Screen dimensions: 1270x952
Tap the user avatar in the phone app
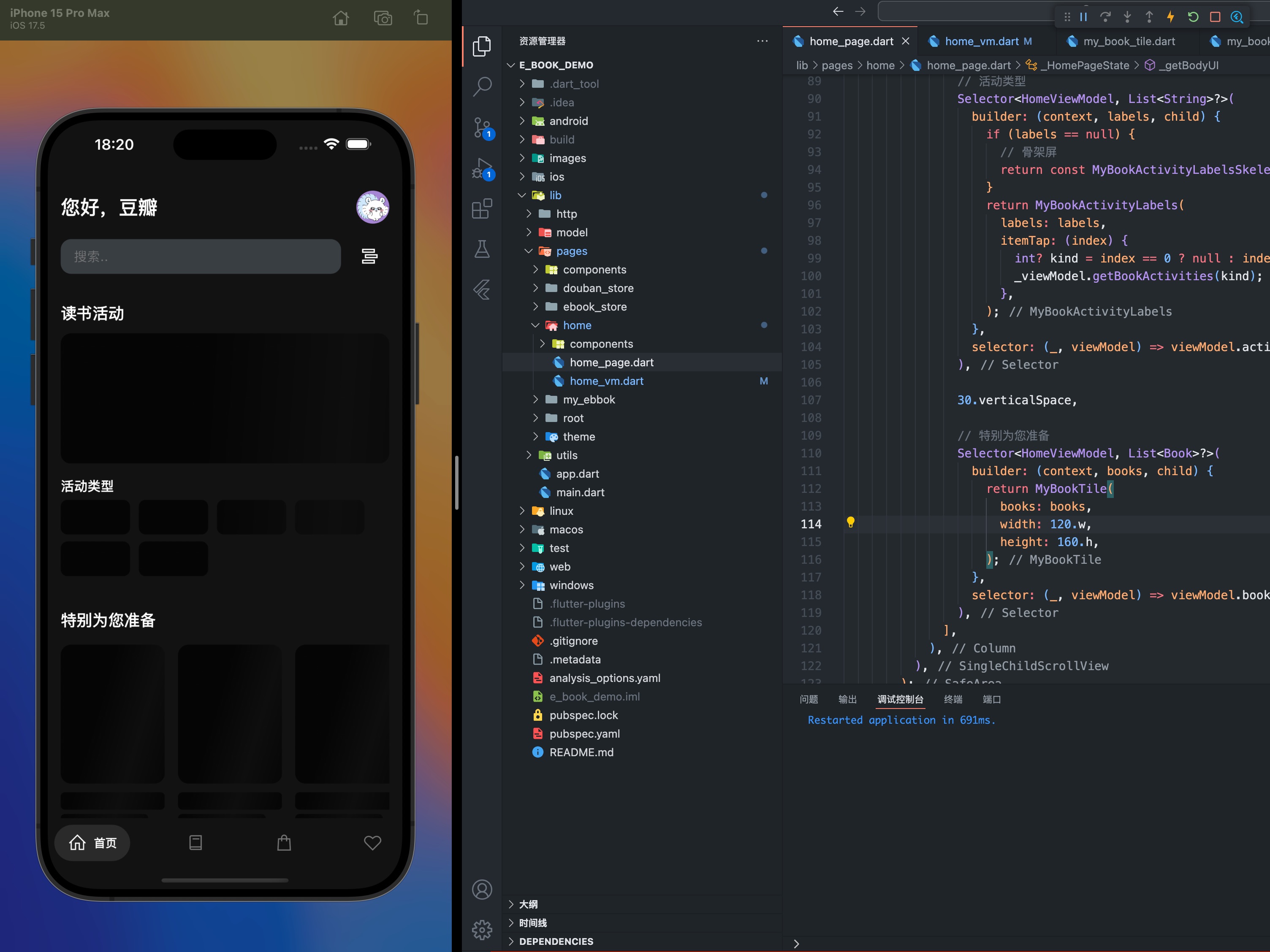[373, 207]
